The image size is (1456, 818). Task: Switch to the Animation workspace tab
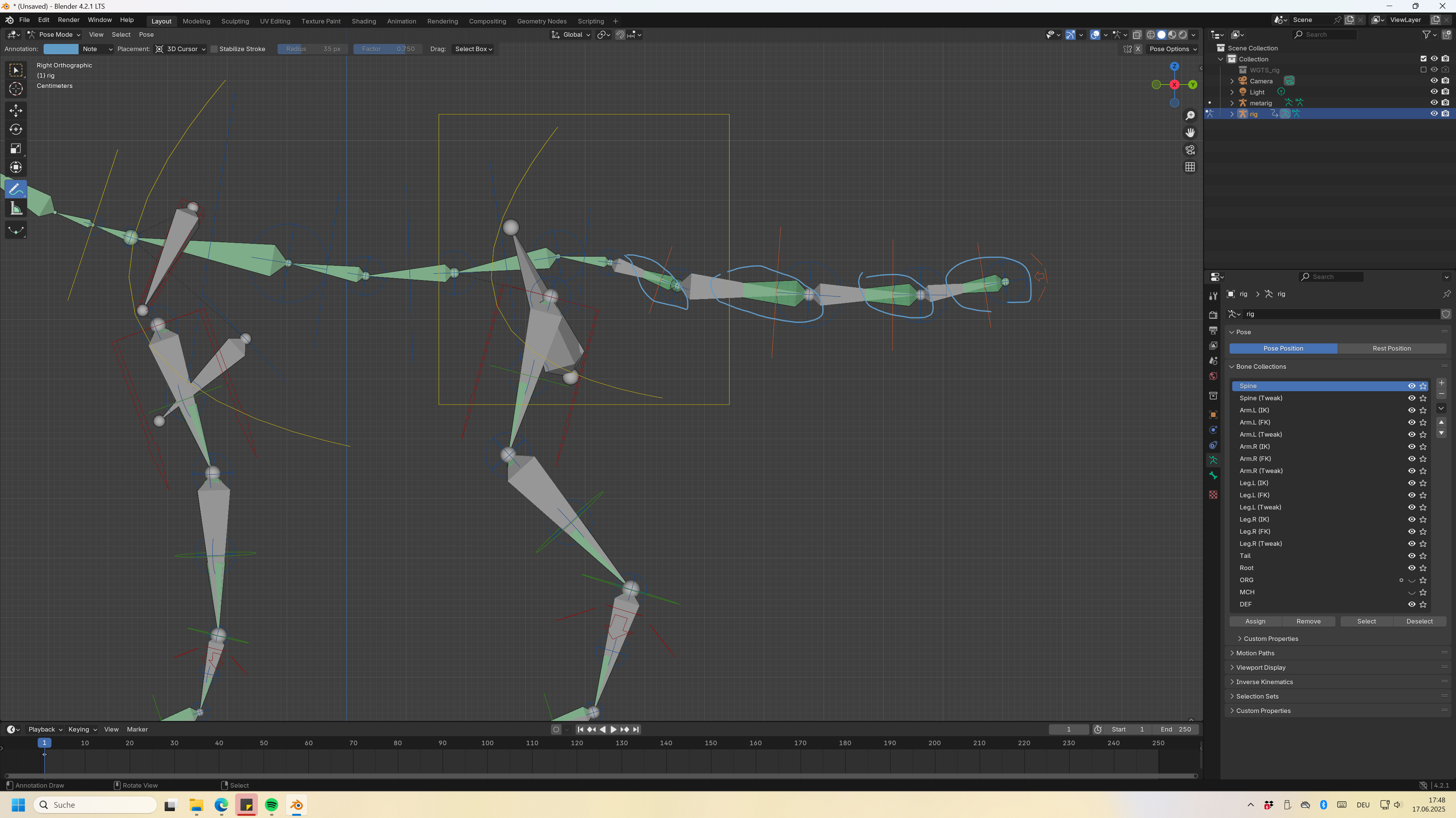pos(401,22)
